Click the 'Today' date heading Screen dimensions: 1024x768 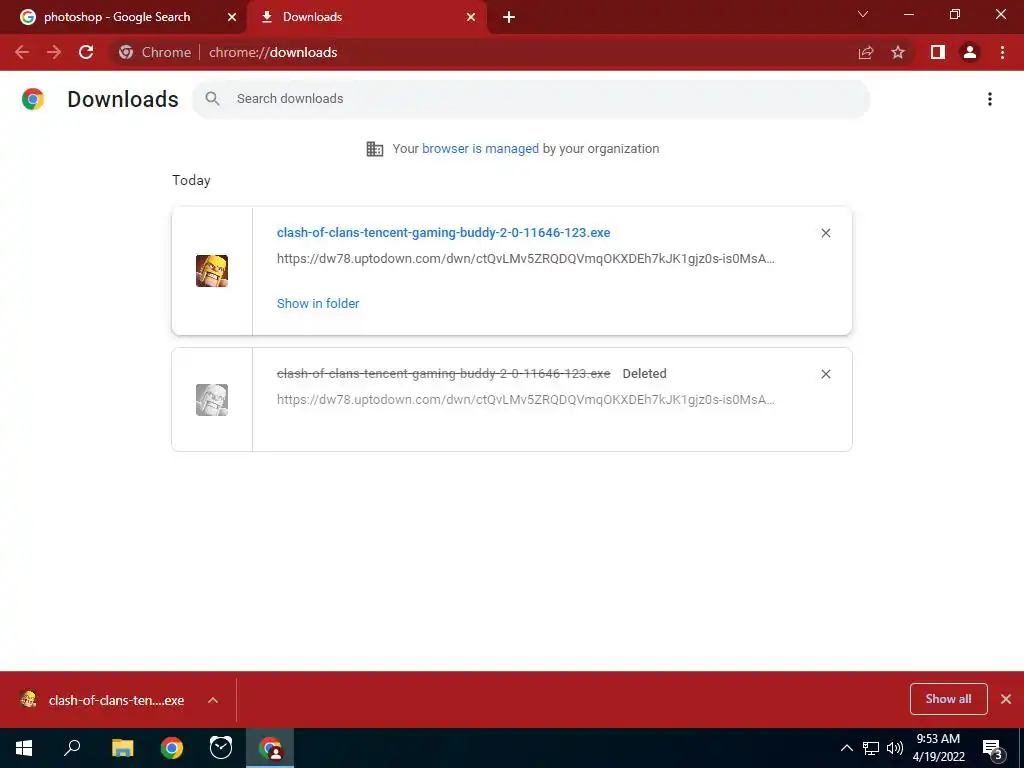coord(191,180)
